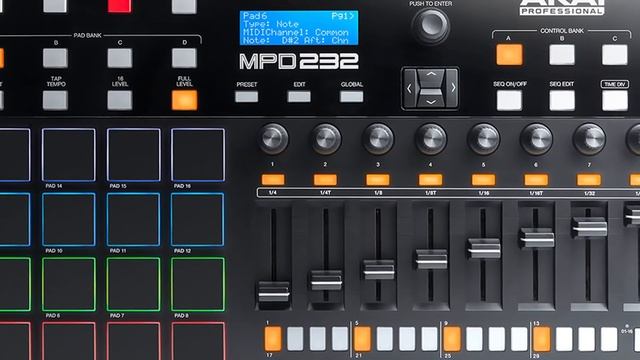Grab fader 2 cap
Viewport: 640px width, 360px height.
click(x=326, y=280)
